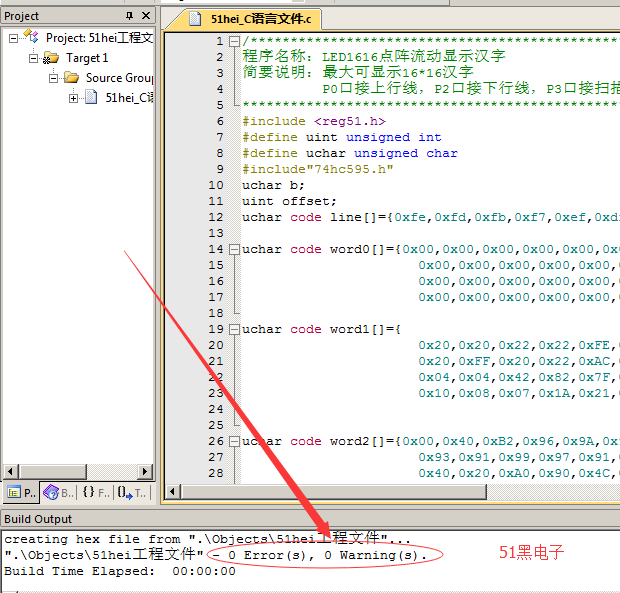This screenshot has width=620, height=593.
Task: Click the Source Group folder icon
Action: pos(72,78)
